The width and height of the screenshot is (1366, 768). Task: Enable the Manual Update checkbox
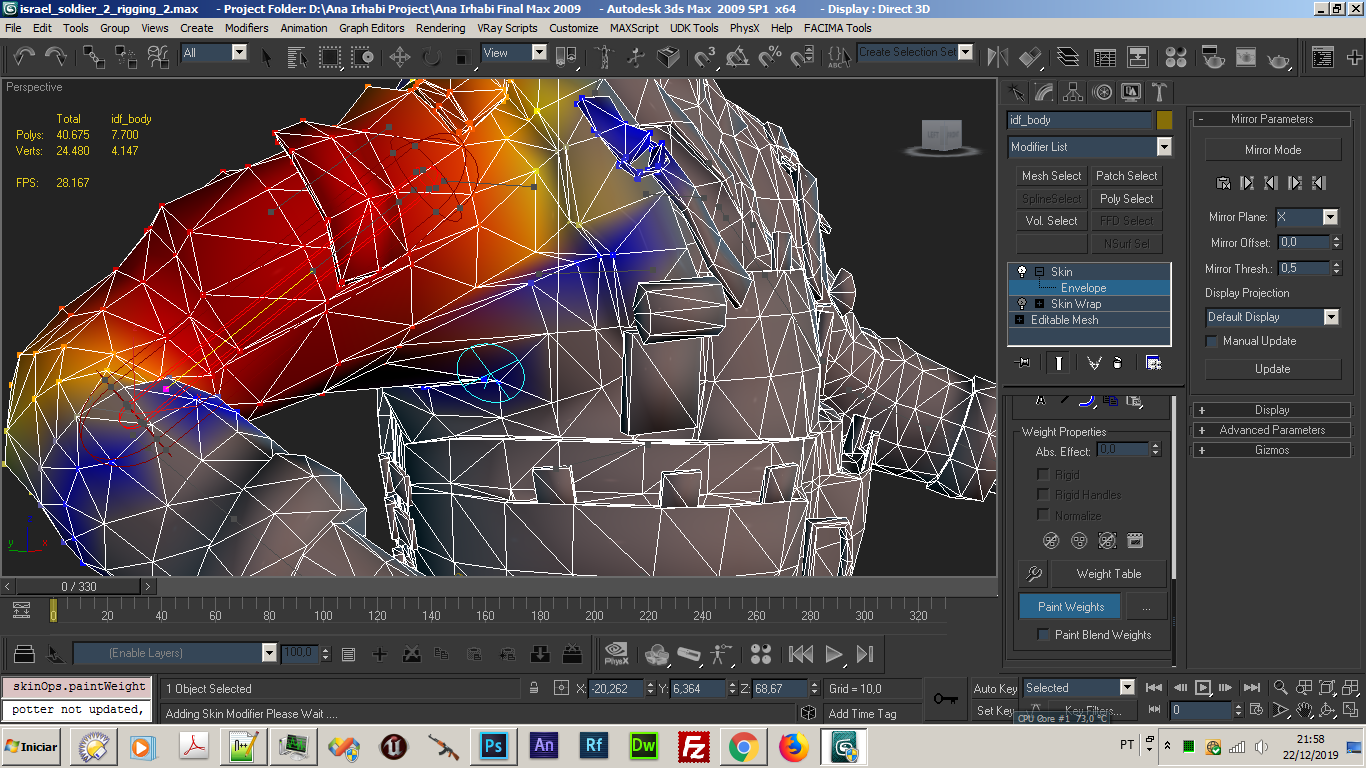coord(1212,341)
